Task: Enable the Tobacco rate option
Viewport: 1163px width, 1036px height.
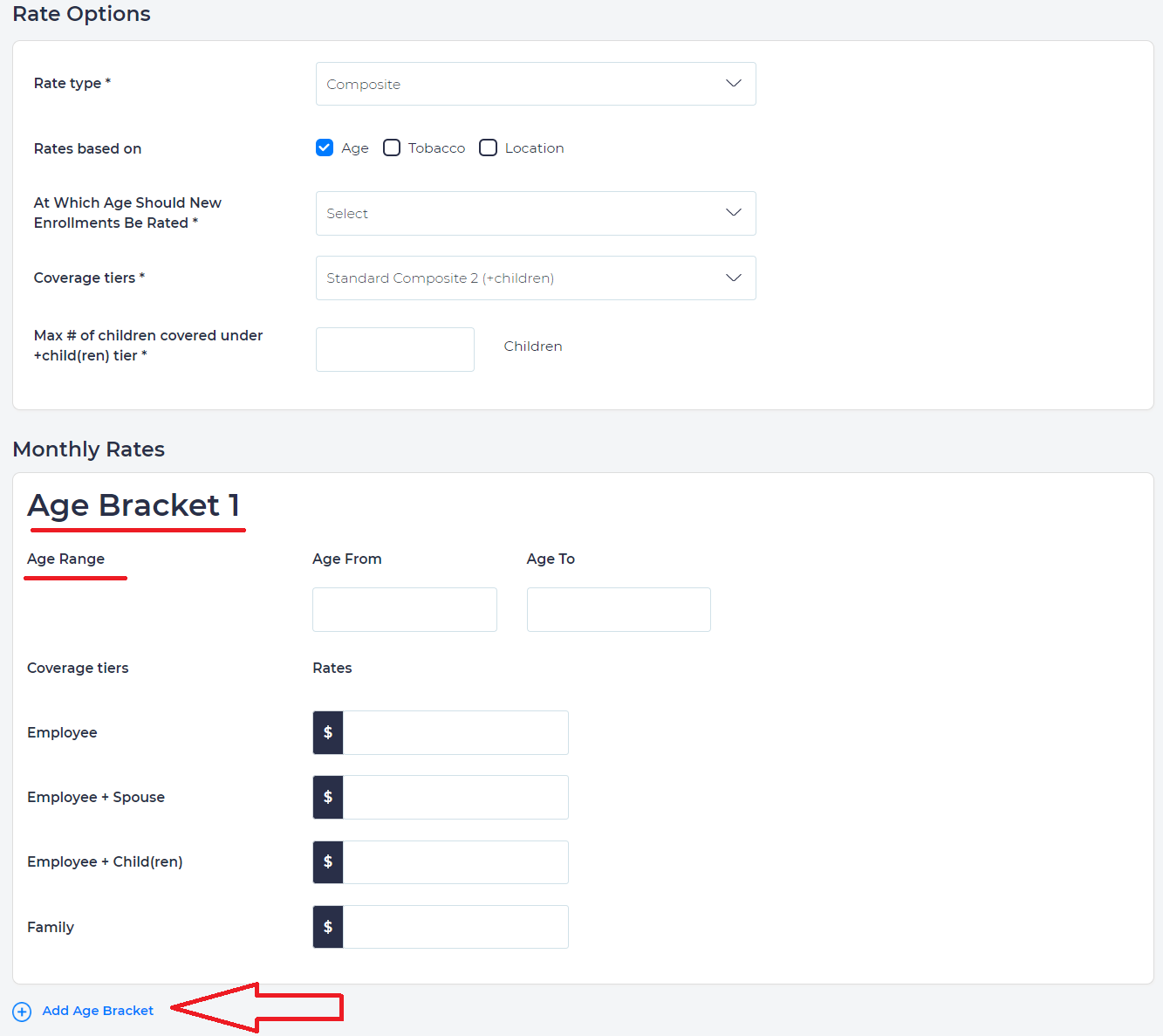Action: (x=392, y=148)
